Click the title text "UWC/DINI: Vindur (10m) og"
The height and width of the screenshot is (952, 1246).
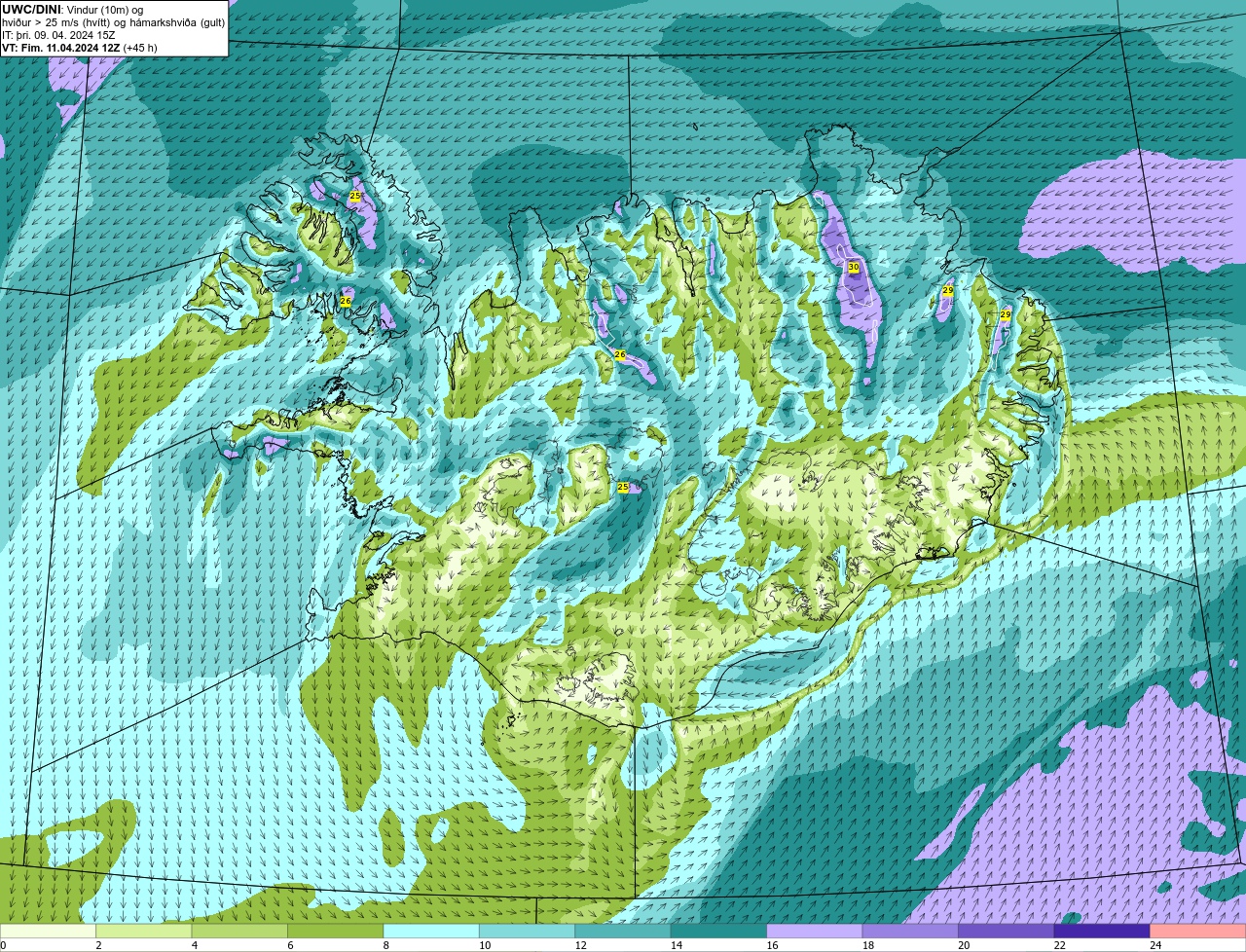coord(73,10)
